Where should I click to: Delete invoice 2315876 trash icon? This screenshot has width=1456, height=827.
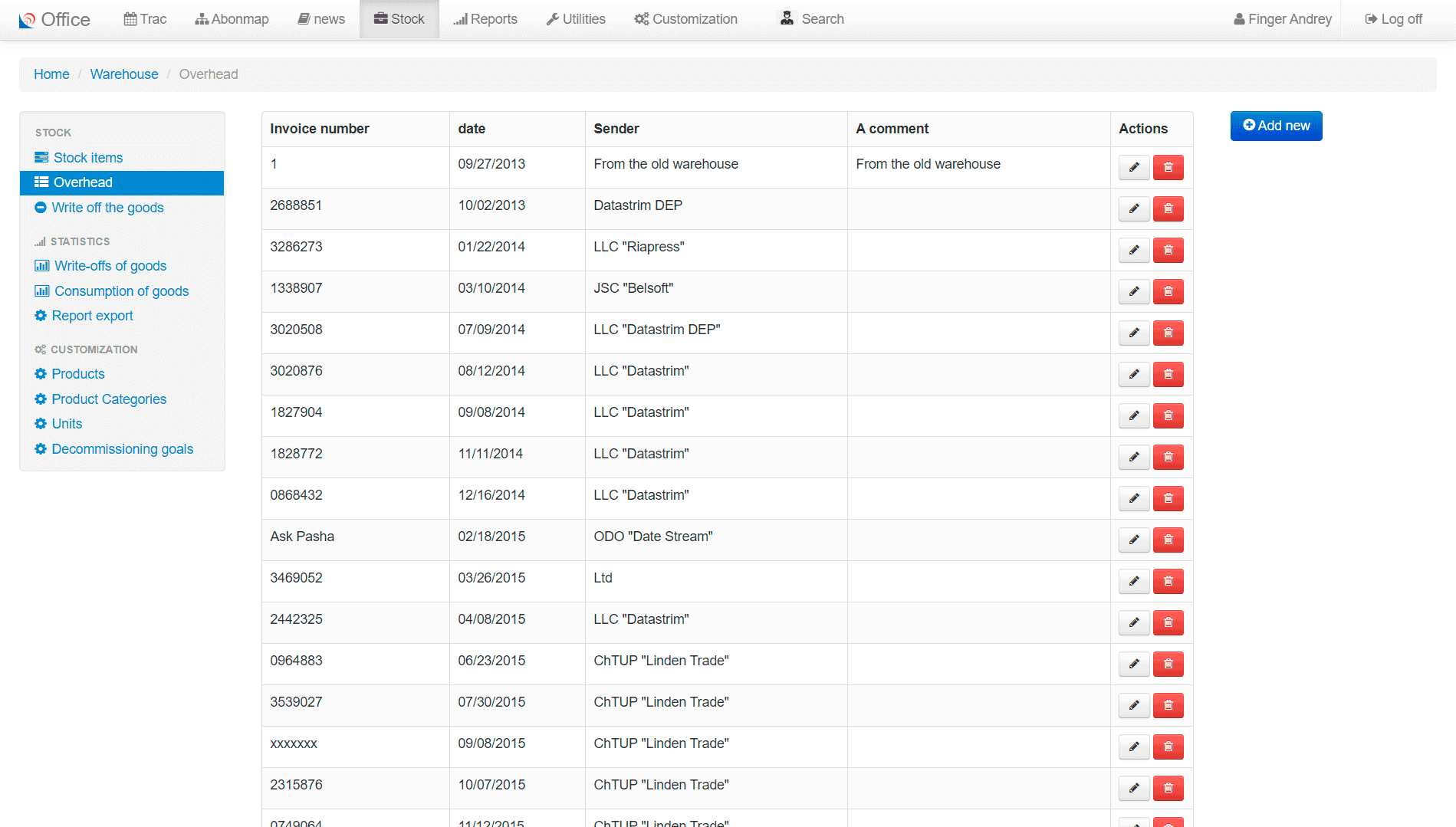point(1168,788)
